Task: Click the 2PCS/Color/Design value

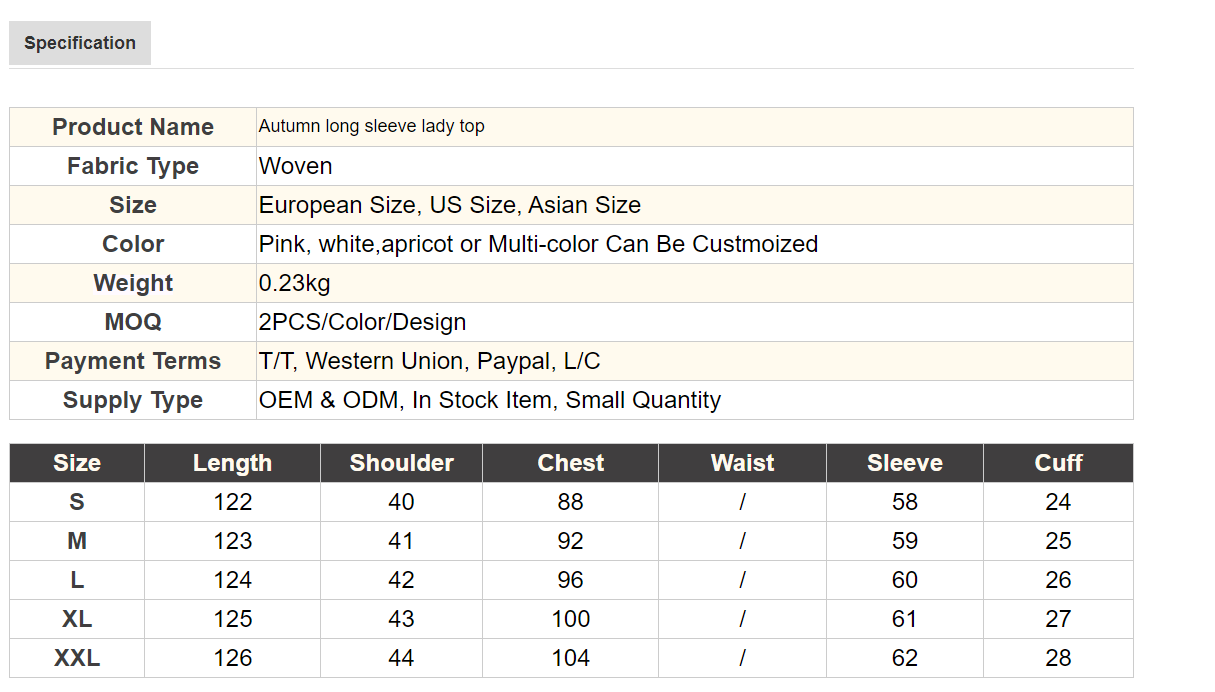Action: 362,322
